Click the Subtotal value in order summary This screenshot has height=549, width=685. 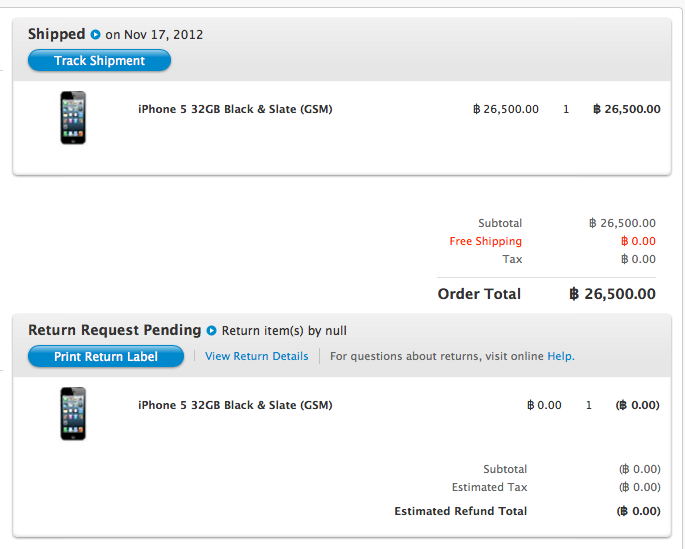point(622,223)
